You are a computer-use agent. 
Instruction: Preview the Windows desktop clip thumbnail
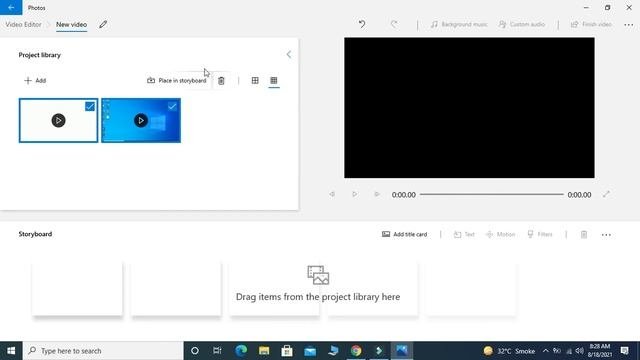(141, 120)
